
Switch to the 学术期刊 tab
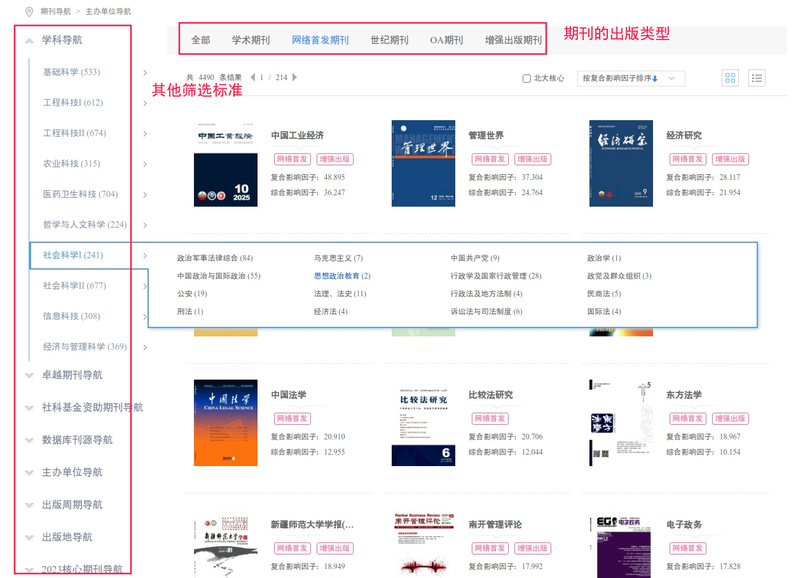pos(251,40)
